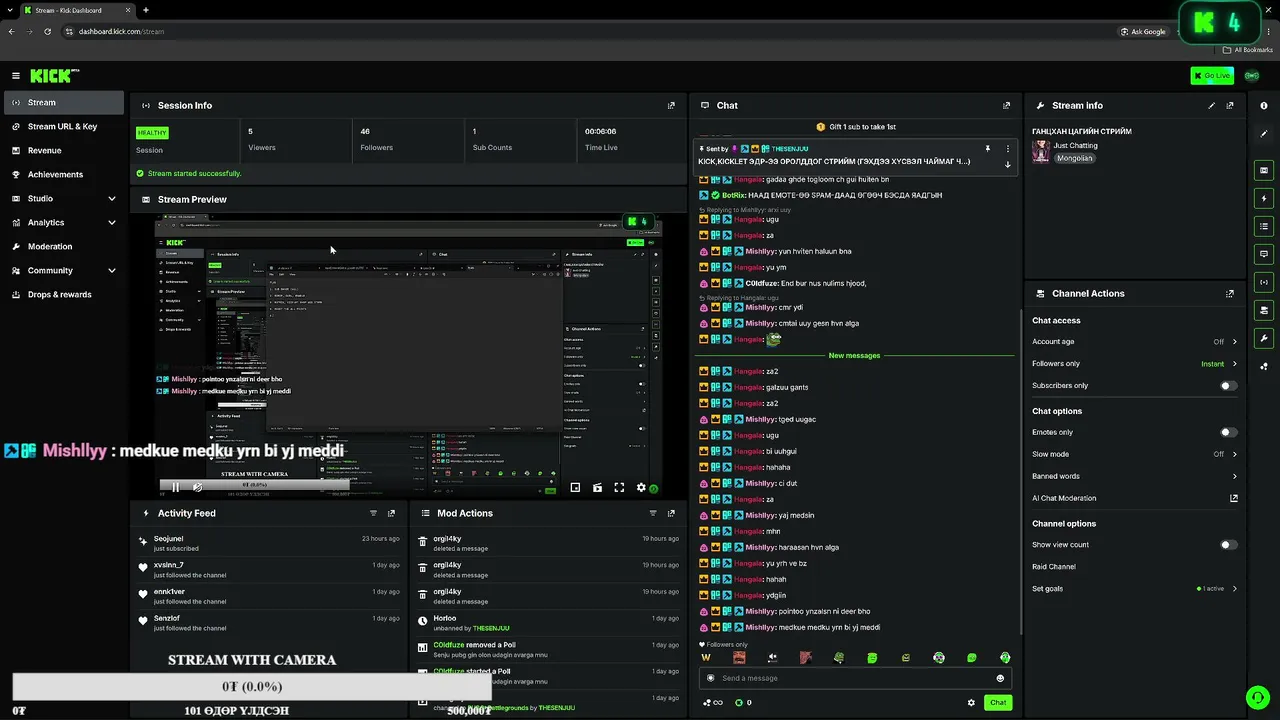Pop out the Session Info panel
This screenshot has width=1280, height=720.
(671, 105)
